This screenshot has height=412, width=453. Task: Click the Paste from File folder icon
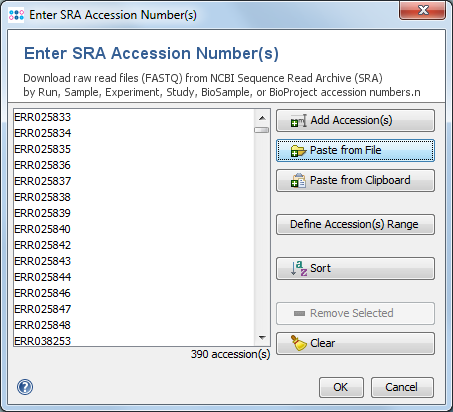pos(298,151)
